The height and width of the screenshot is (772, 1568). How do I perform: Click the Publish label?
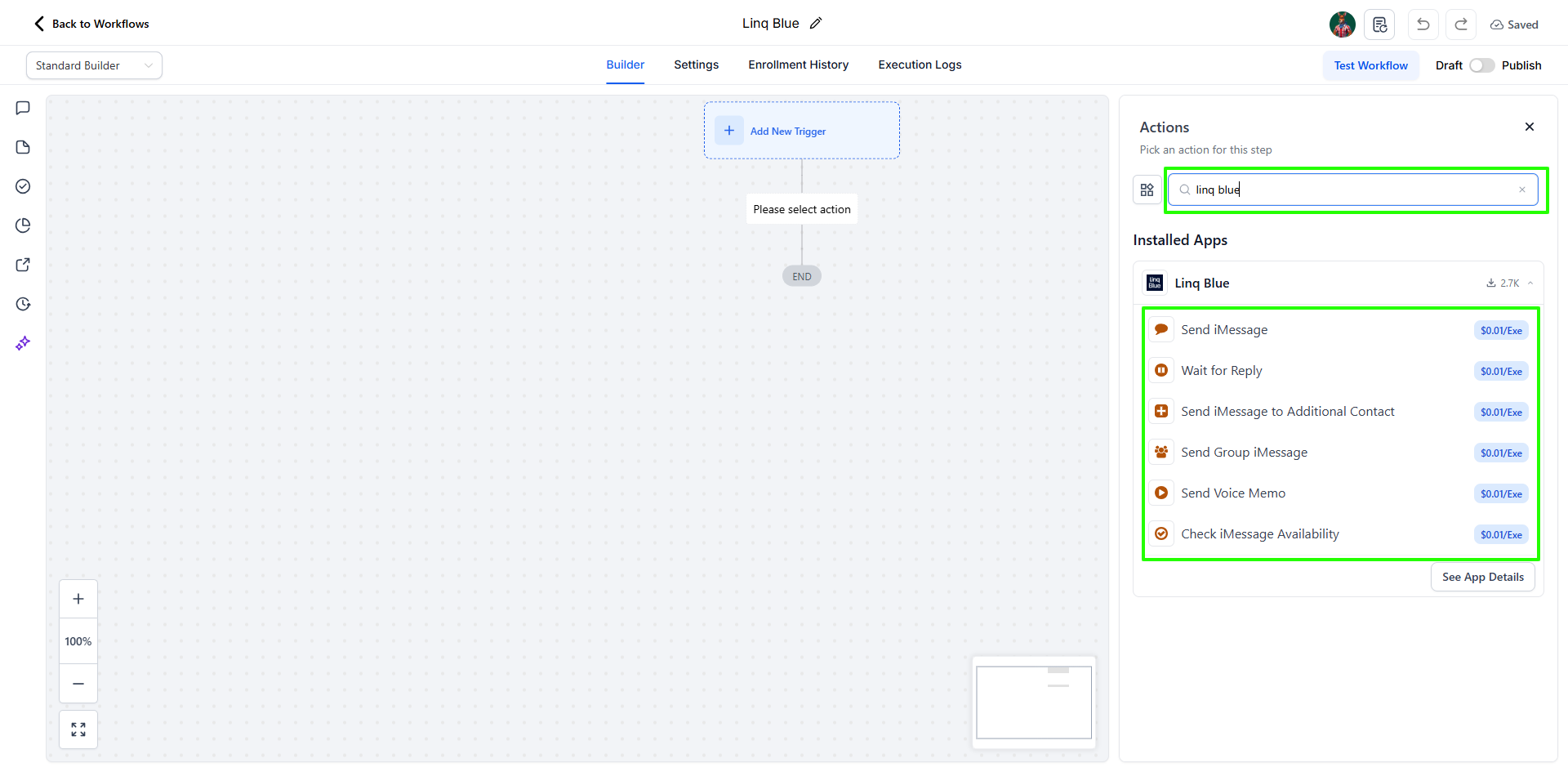pyautogui.click(x=1521, y=65)
